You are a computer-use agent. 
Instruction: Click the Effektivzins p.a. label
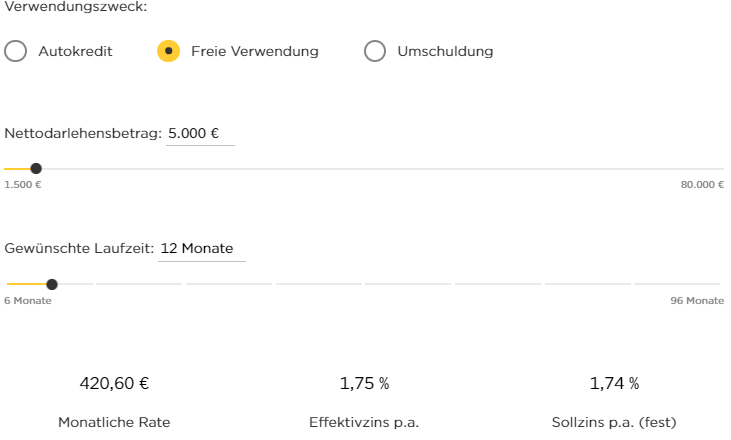pos(364,422)
